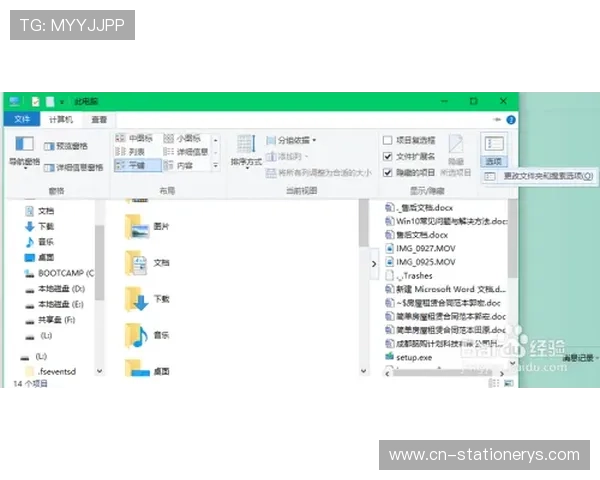
Task: Select 下载 in the navigation tree
Action: click(x=39, y=226)
